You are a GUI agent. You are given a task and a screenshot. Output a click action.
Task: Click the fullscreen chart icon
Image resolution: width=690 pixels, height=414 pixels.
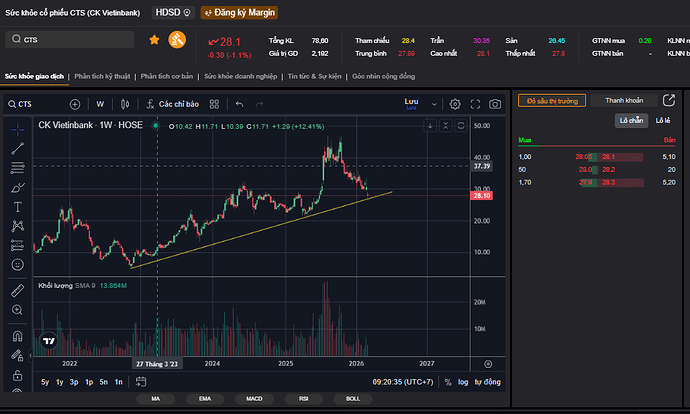(475, 104)
